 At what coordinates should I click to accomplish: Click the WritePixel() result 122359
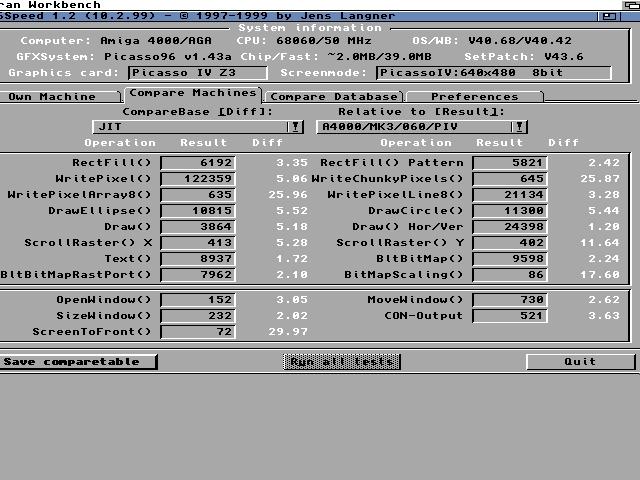click(198, 179)
